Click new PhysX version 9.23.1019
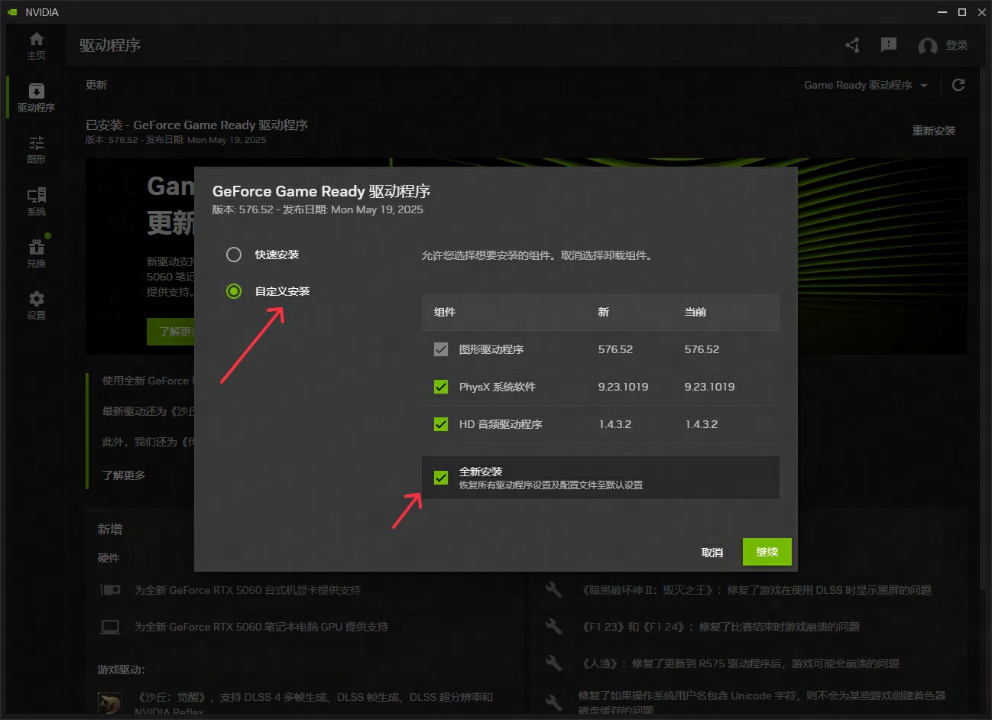The width and height of the screenshot is (992, 720). pyautogui.click(x=623, y=387)
